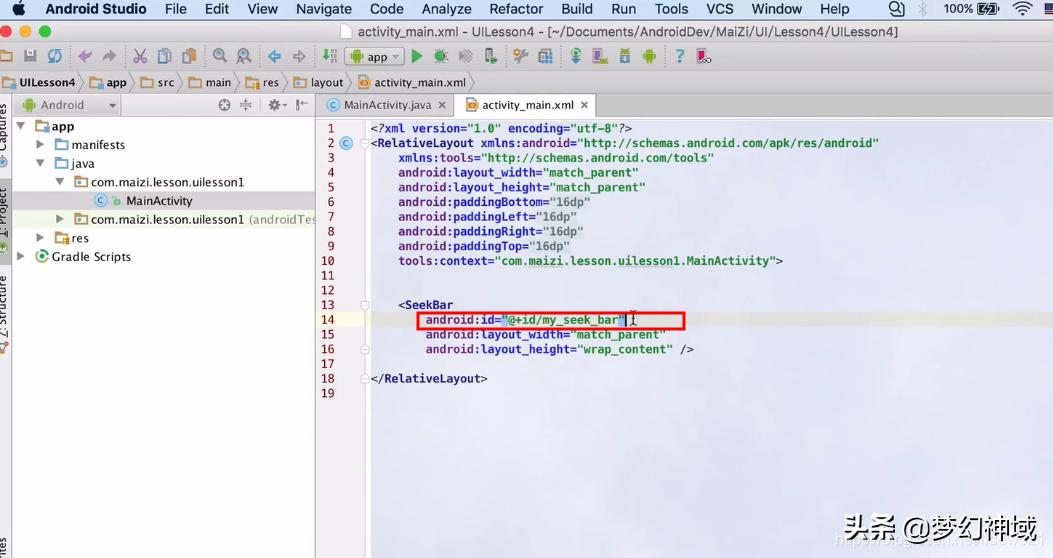The height and width of the screenshot is (558, 1053).
Task: Click the Help question mark icon
Action: coord(679,57)
